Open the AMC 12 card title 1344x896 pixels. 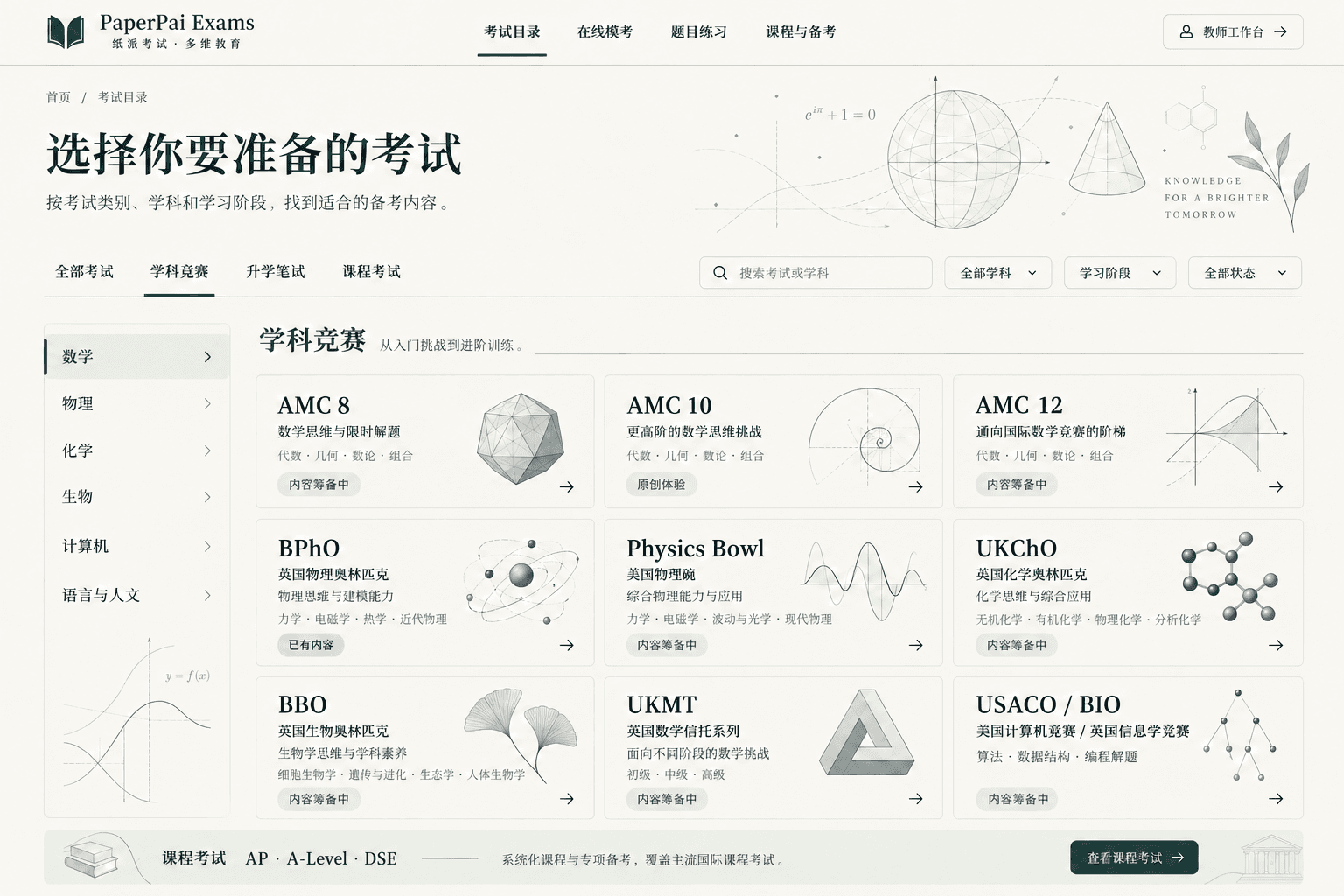coord(1019,405)
